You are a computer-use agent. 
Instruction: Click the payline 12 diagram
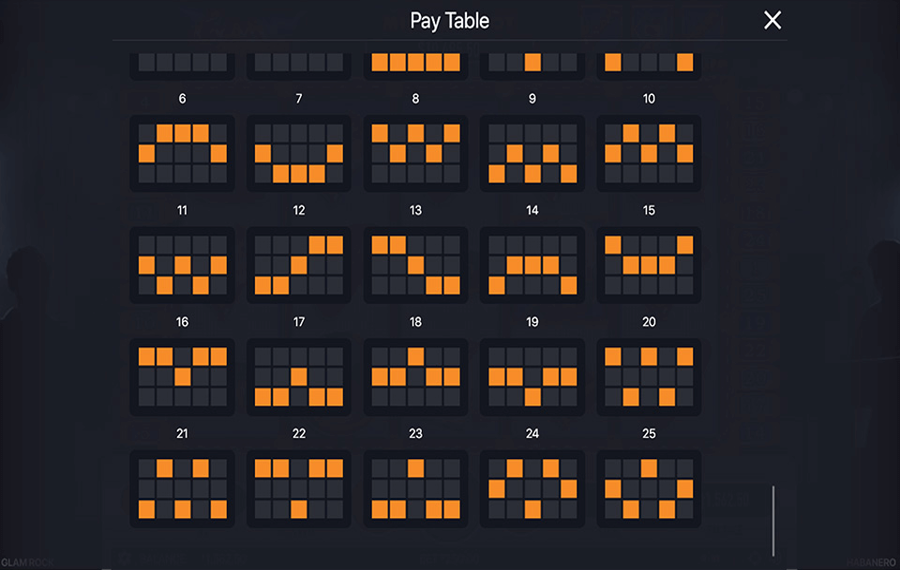click(298, 265)
